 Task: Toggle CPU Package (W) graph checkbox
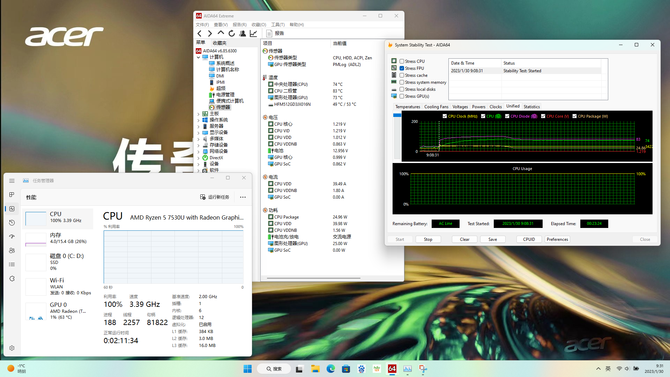click(575, 116)
